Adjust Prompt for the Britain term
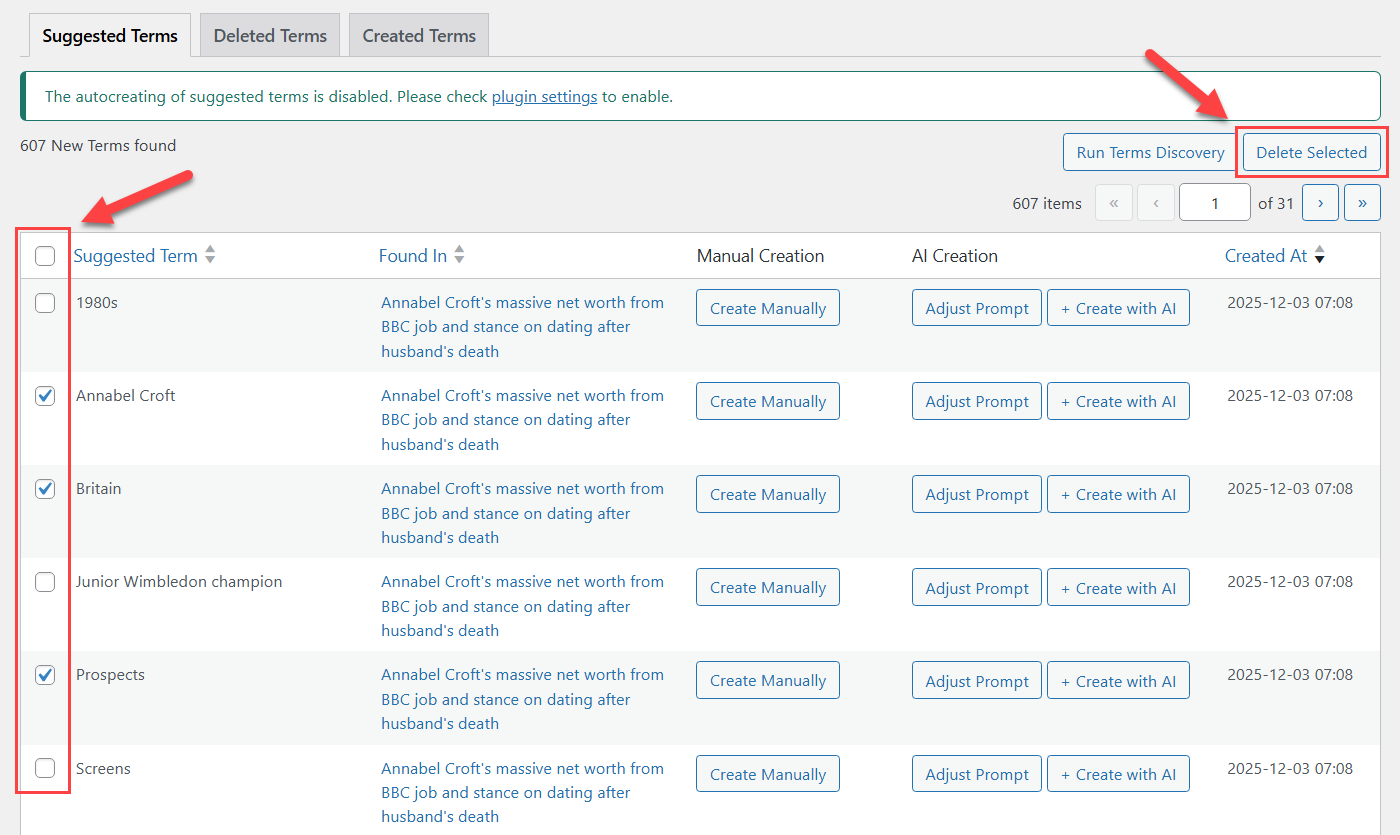Screen dimensions: 1400x835 click(976, 493)
